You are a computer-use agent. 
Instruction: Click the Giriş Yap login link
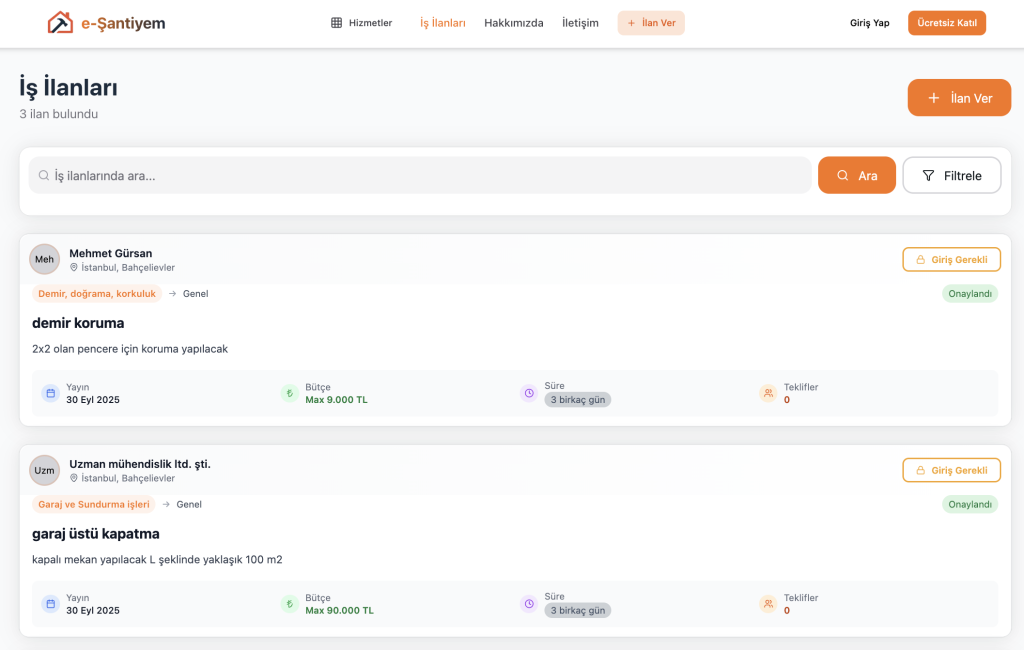pyautogui.click(x=869, y=23)
